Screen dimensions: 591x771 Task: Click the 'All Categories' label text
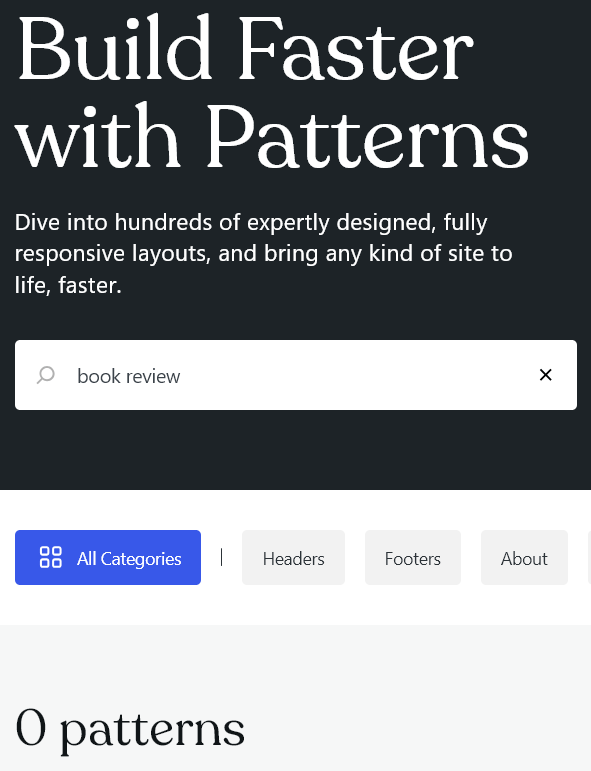point(129,559)
